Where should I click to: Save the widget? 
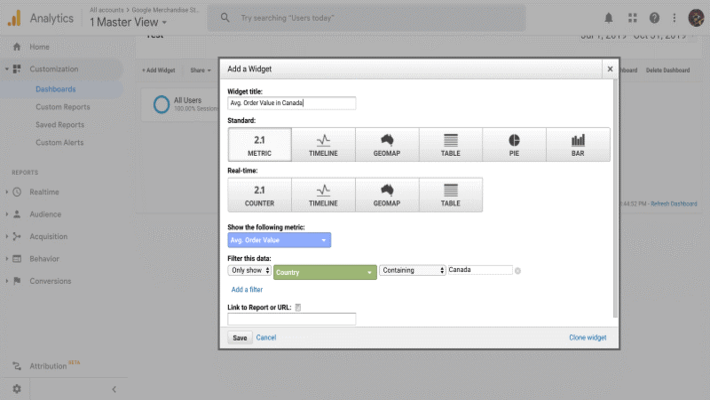pos(240,338)
